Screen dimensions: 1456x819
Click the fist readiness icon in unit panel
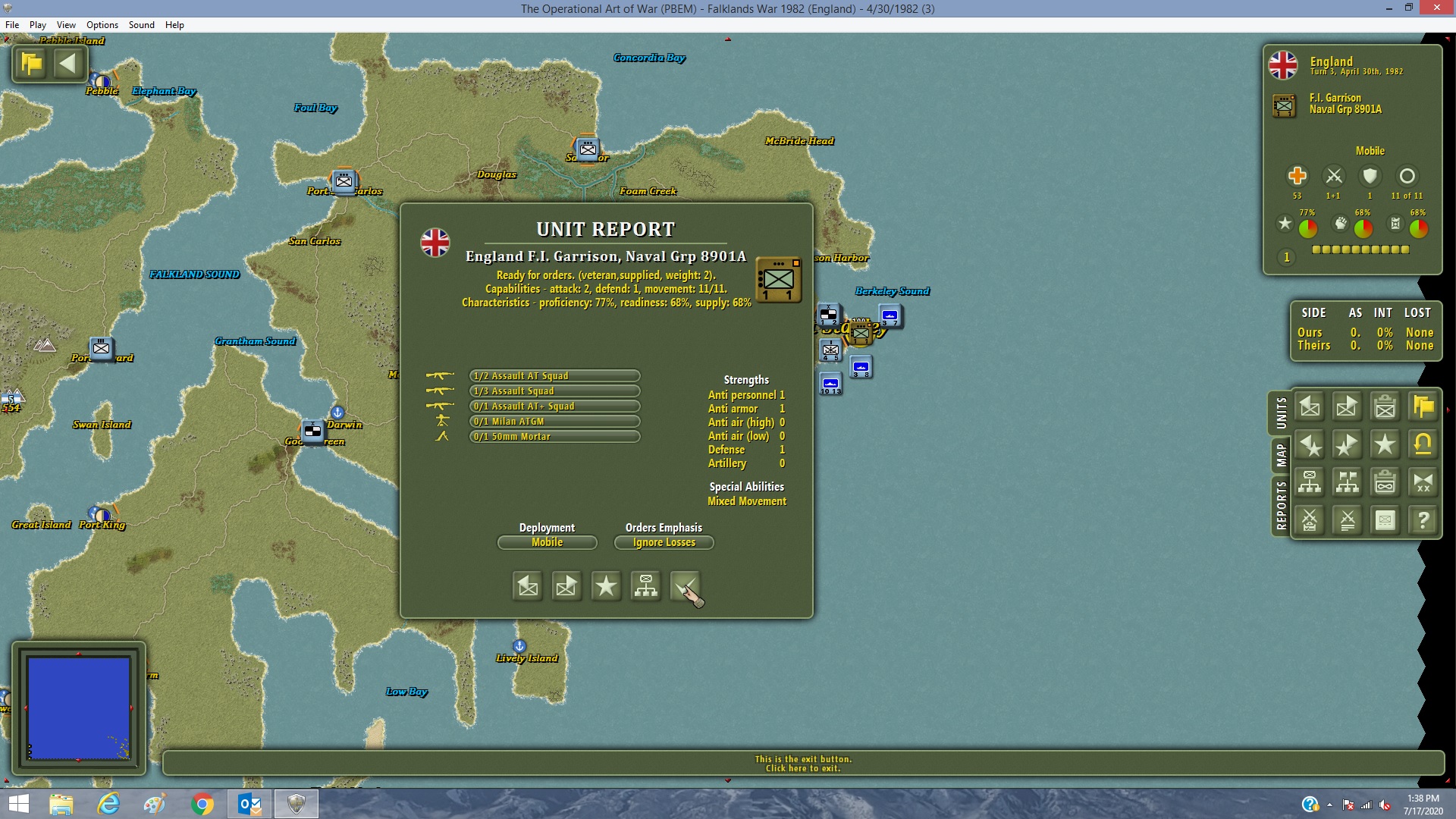pos(1341,224)
